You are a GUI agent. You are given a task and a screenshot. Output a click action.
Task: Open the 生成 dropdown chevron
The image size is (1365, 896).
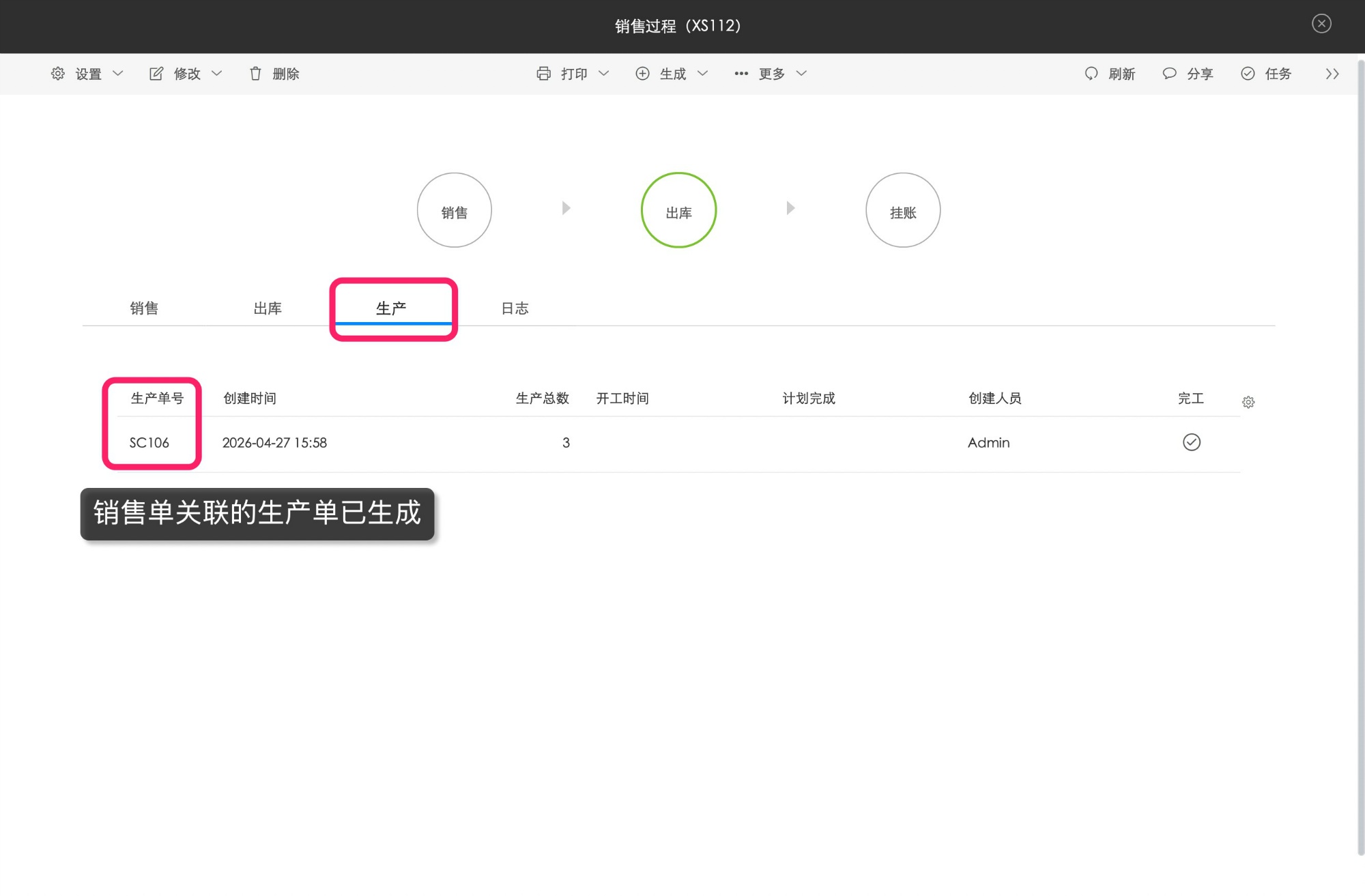[x=702, y=74]
